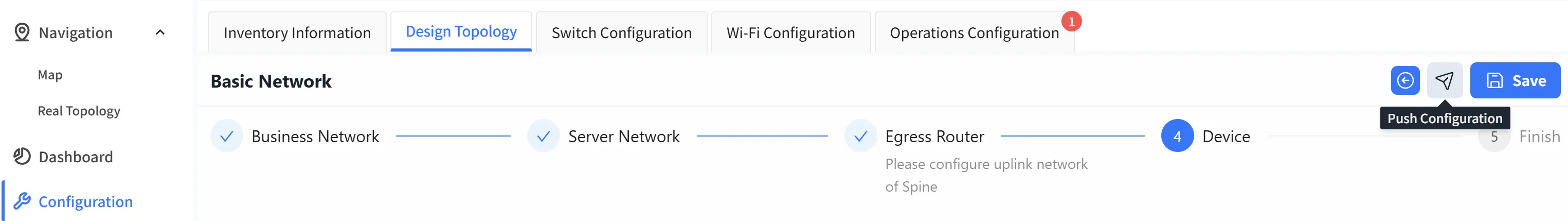Select the Design Topology tab

pyautogui.click(x=461, y=31)
